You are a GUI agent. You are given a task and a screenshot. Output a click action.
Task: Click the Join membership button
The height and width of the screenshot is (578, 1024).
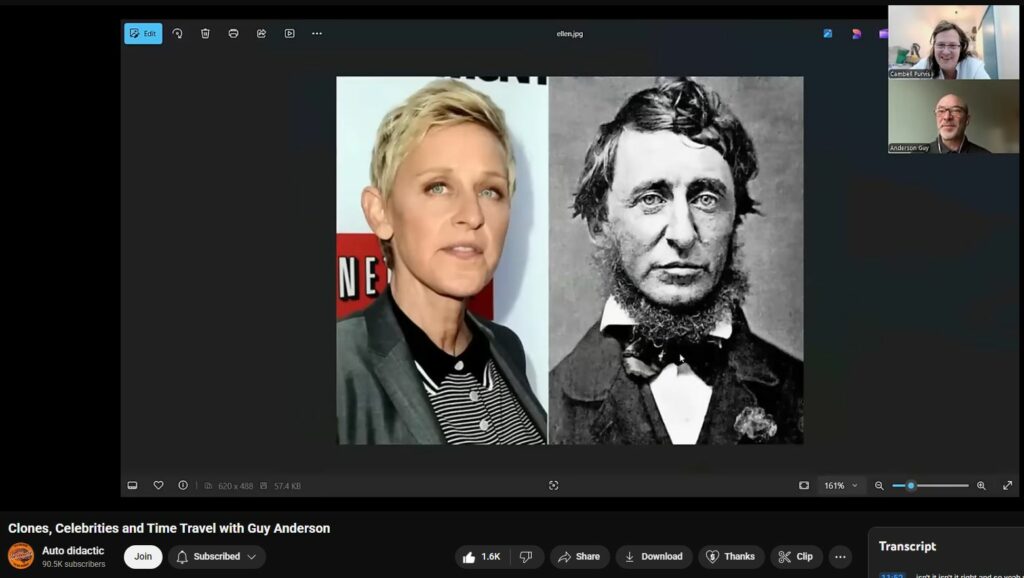(x=143, y=556)
